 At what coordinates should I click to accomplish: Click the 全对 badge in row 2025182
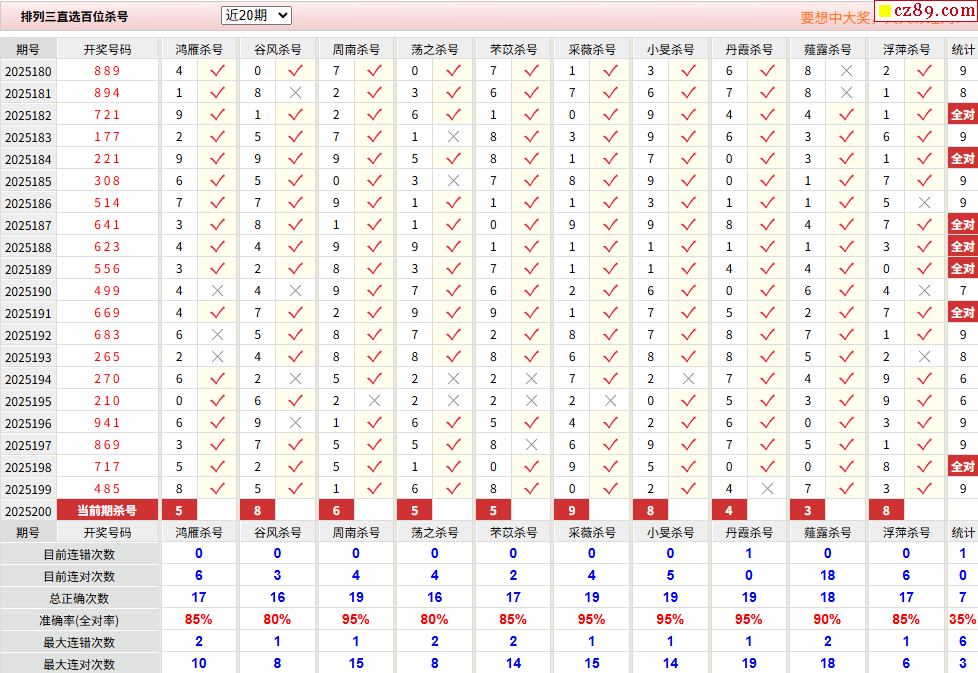[962, 115]
